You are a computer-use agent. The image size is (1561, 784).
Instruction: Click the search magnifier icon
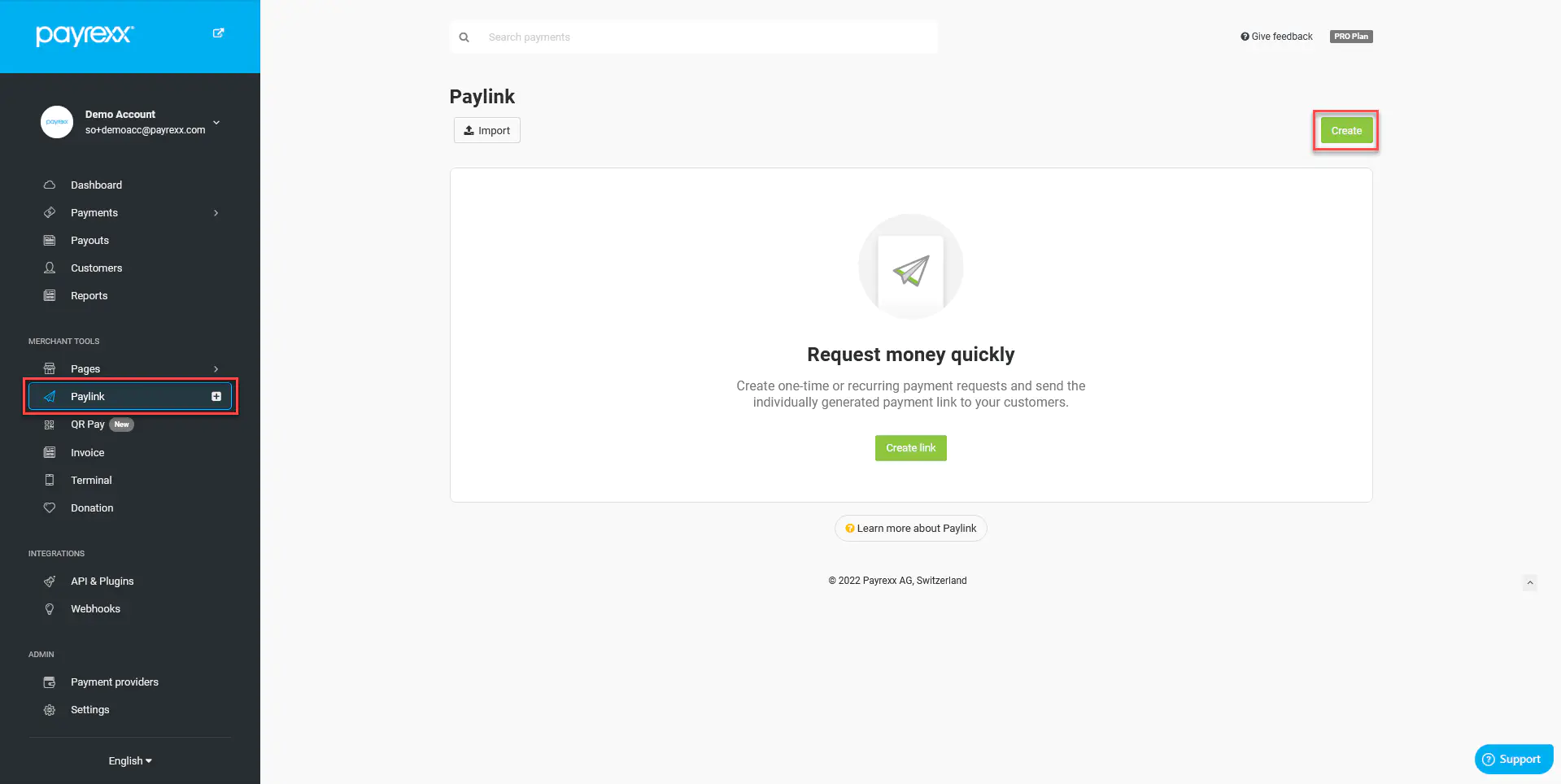pos(464,37)
